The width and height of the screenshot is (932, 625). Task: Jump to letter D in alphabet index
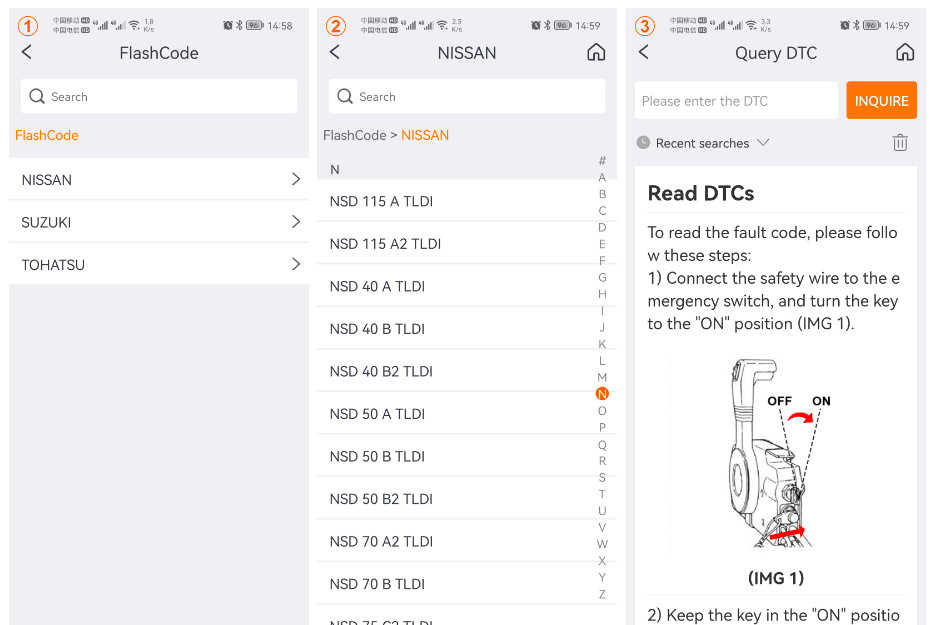click(602, 227)
